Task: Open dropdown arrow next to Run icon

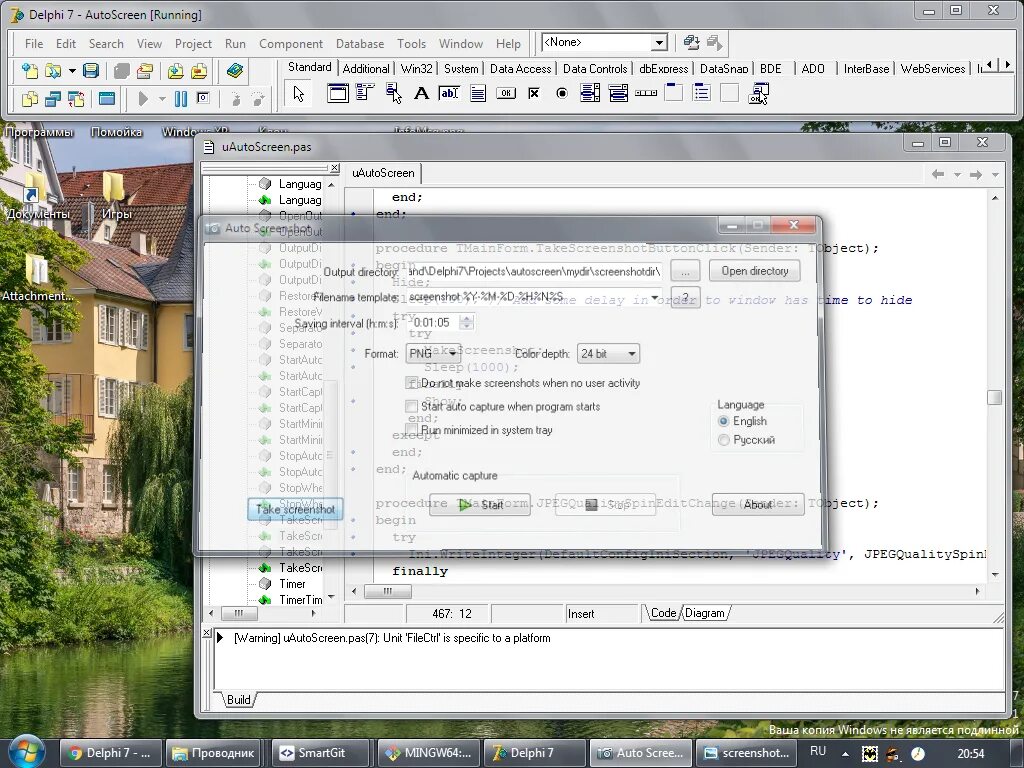Action: pyautogui.click(x=161, y=99)
